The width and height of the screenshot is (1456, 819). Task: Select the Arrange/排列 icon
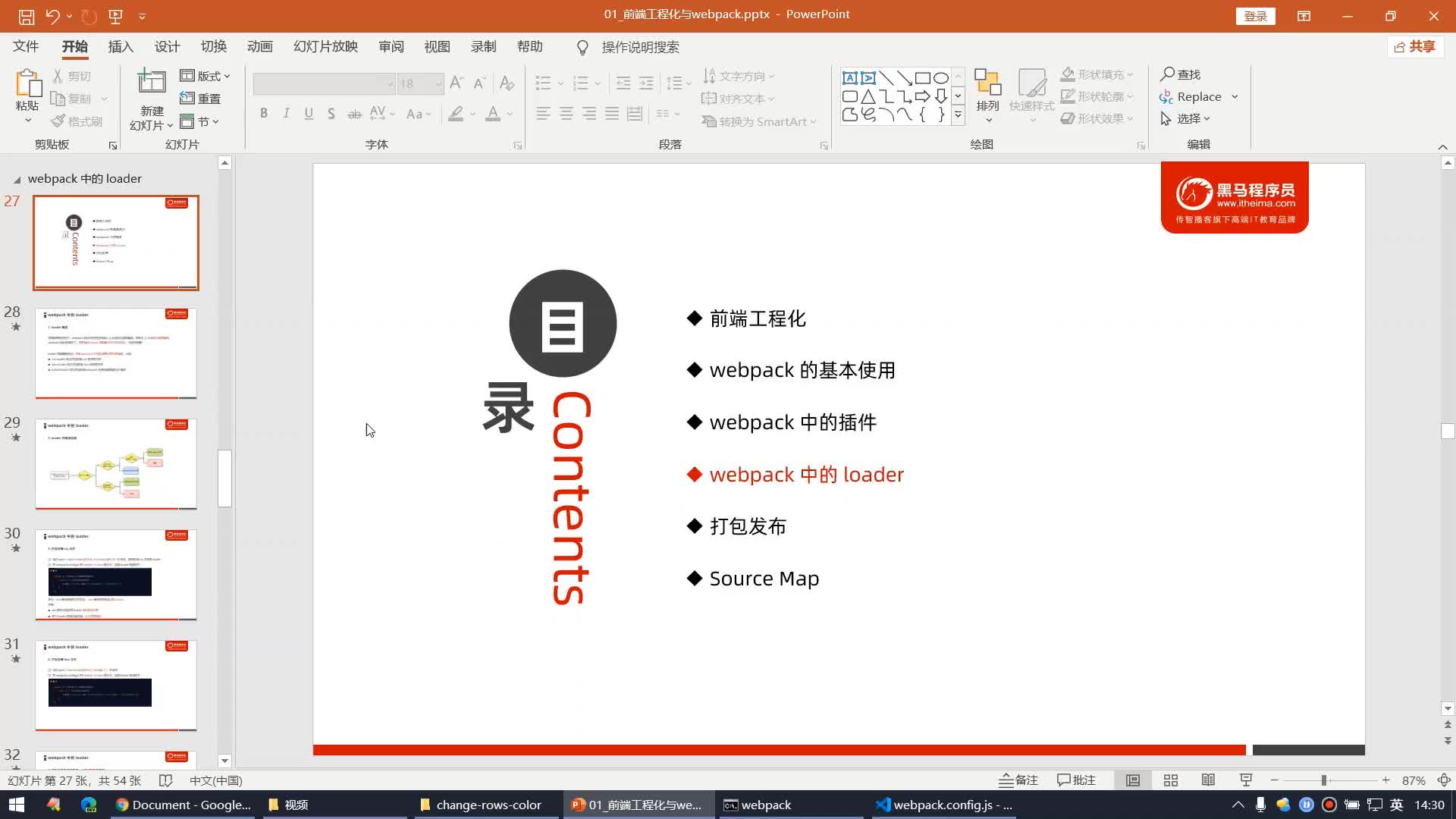click(x=989, y=97)
